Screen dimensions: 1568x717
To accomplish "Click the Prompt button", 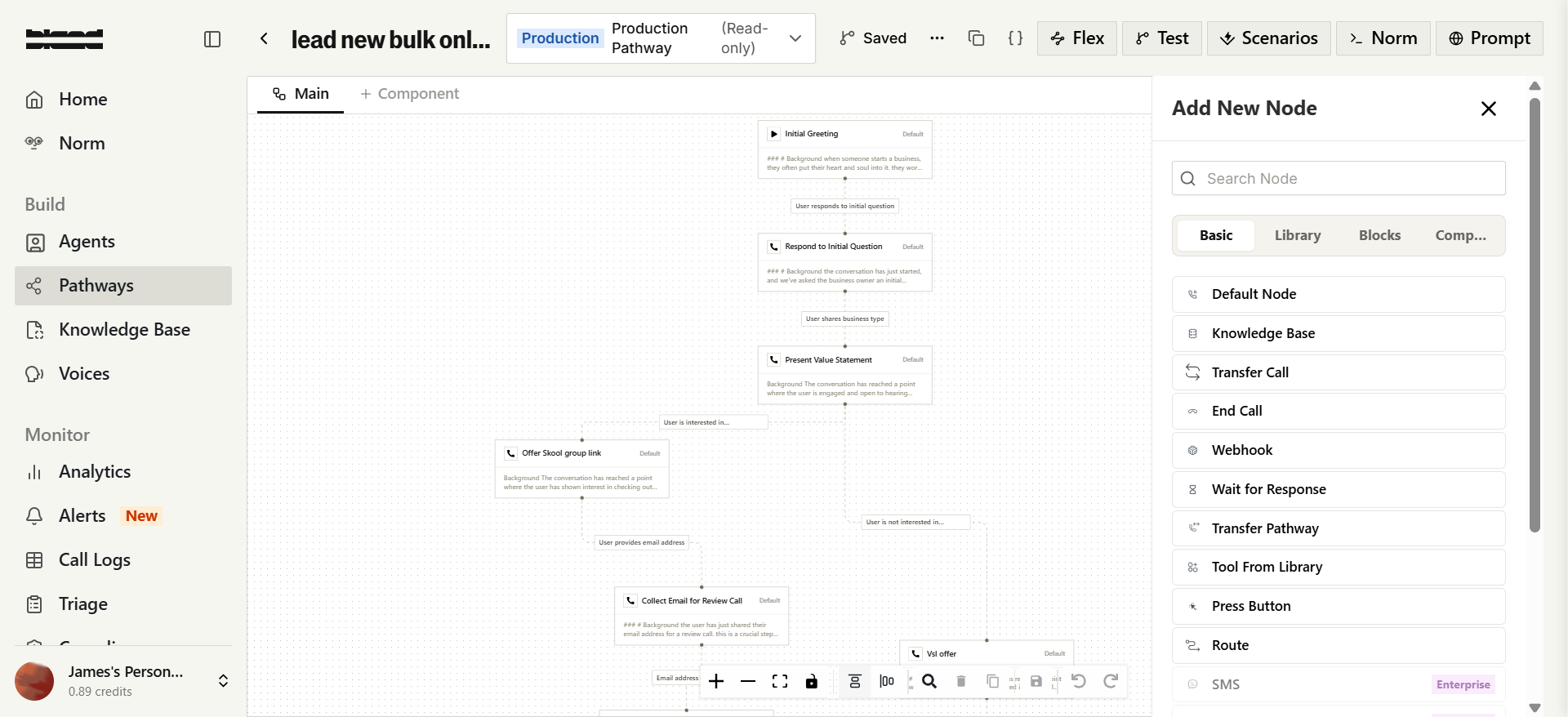I will (1490, 38).
